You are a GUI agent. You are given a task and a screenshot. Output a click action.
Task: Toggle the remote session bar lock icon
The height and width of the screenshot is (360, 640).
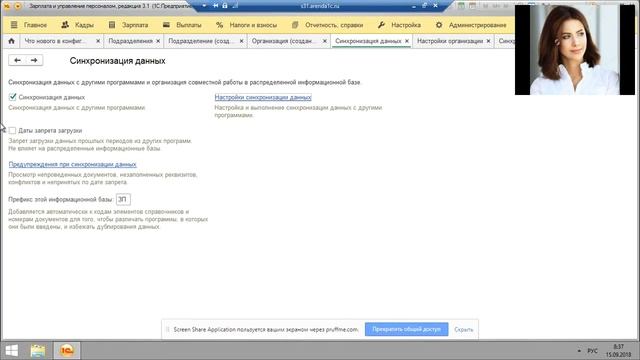coord(225,6)
